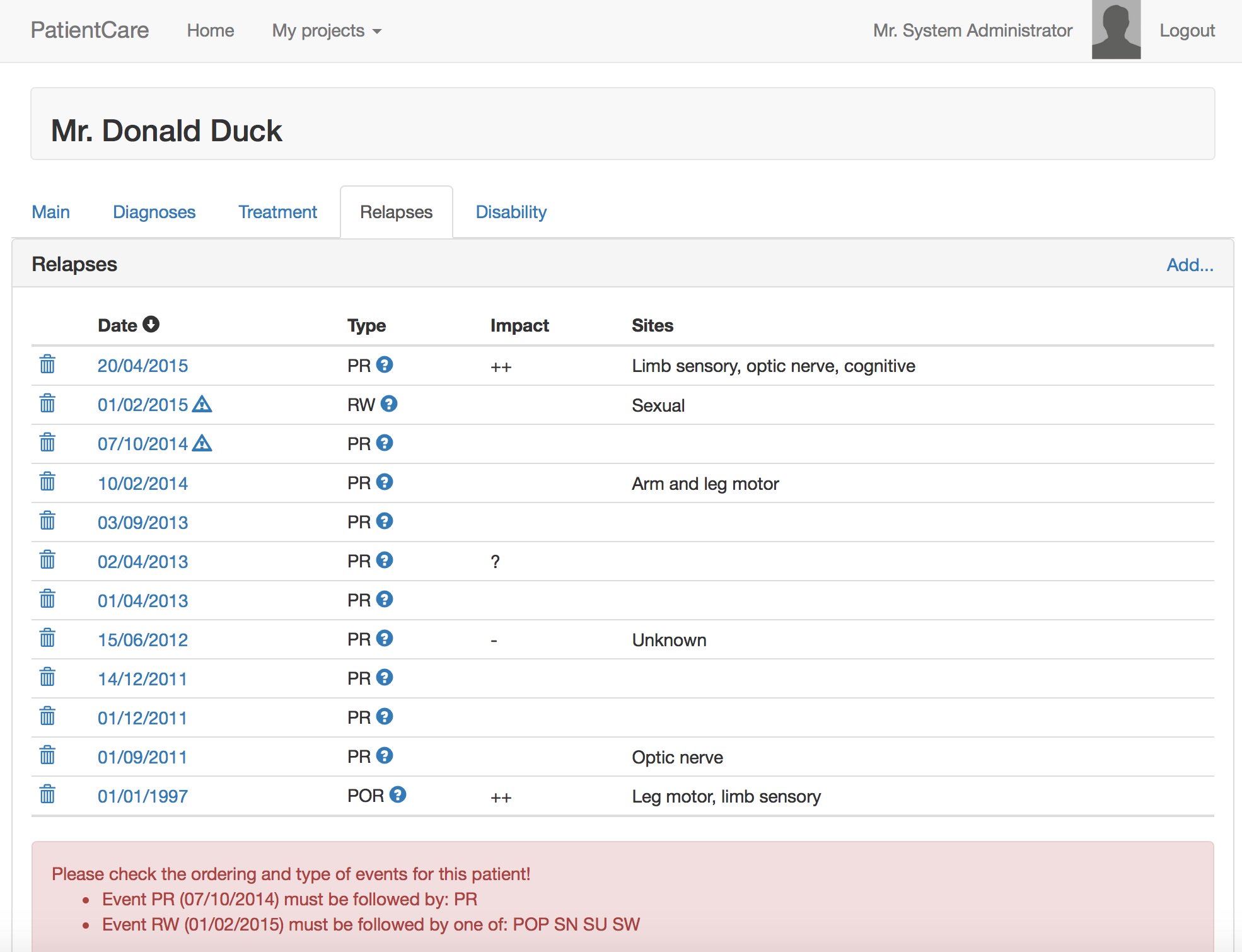Switch to the Disability tab

pyautogui.click(x=511, y=212)
